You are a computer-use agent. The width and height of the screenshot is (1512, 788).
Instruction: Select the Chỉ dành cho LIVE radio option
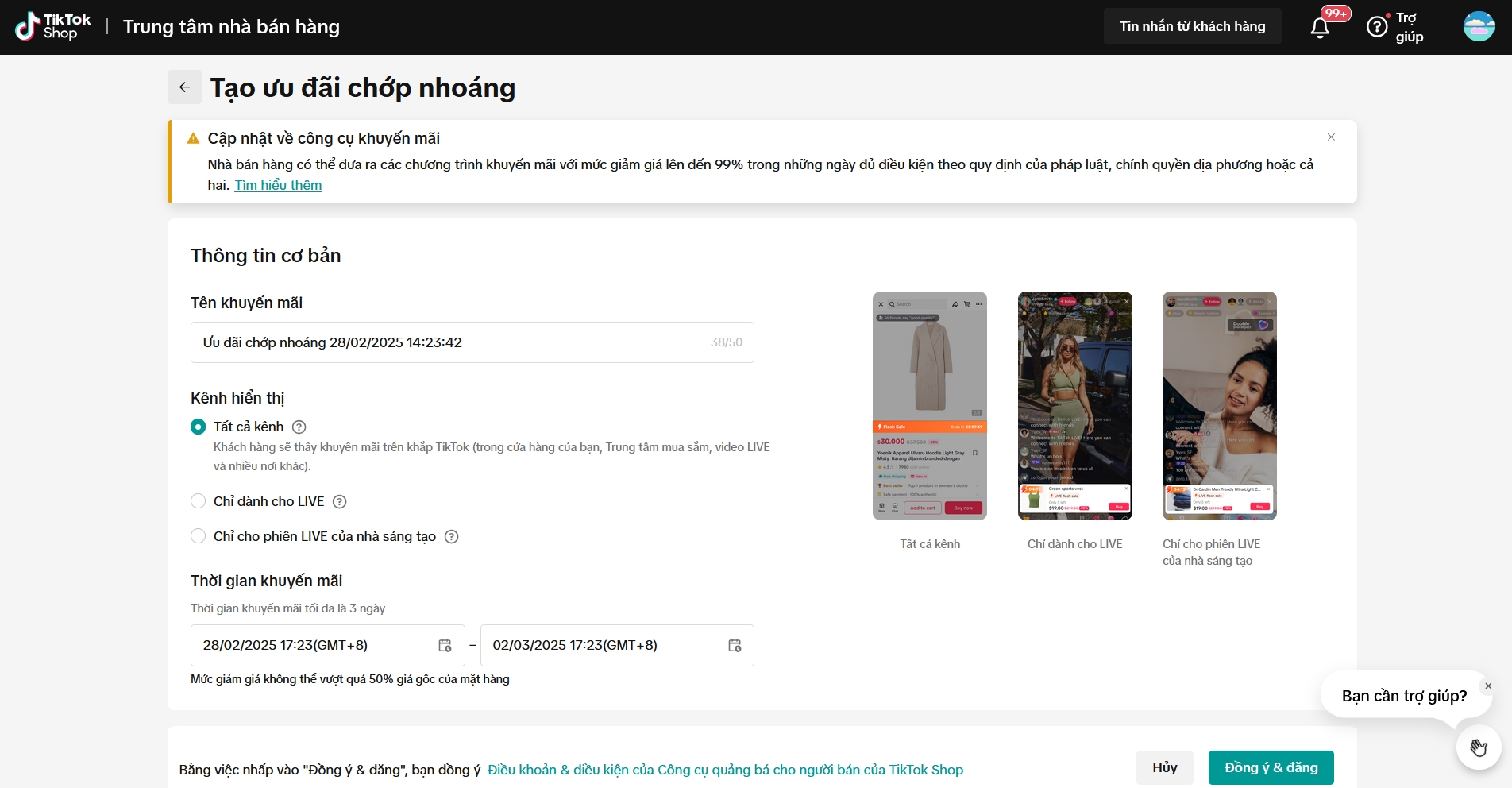199,501
